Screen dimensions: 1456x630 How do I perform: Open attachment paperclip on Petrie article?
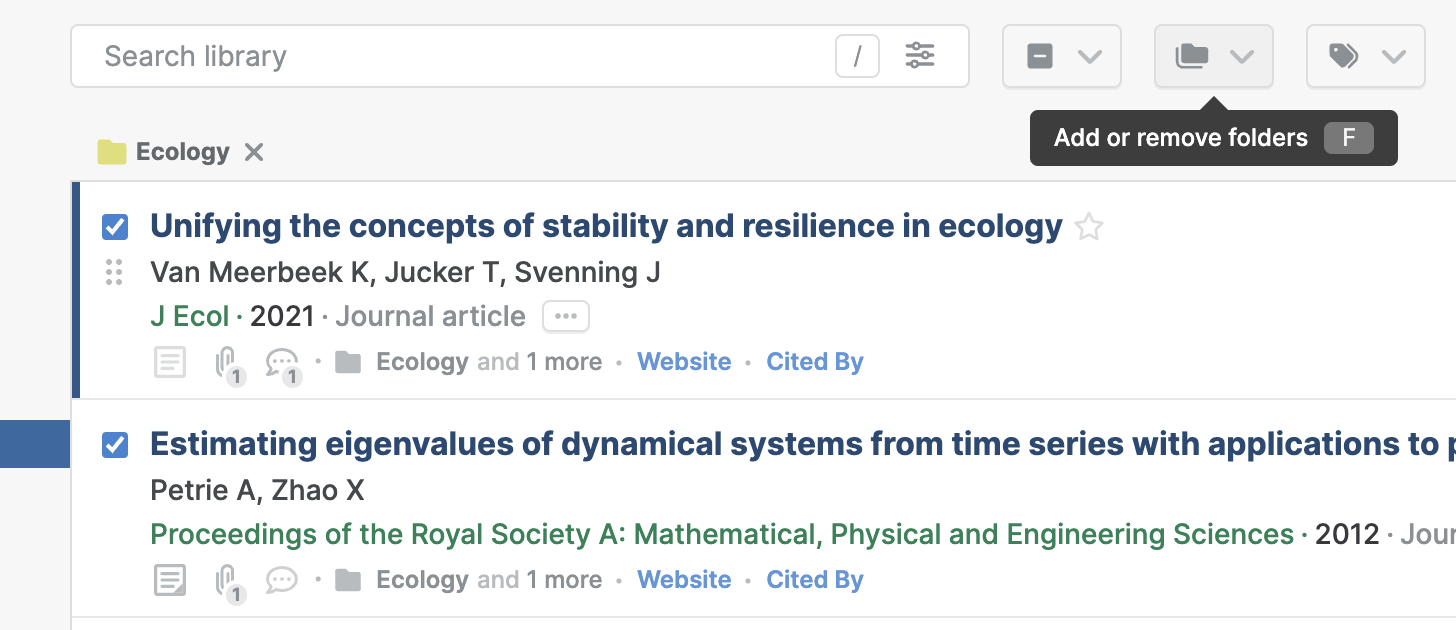(229, 582)
